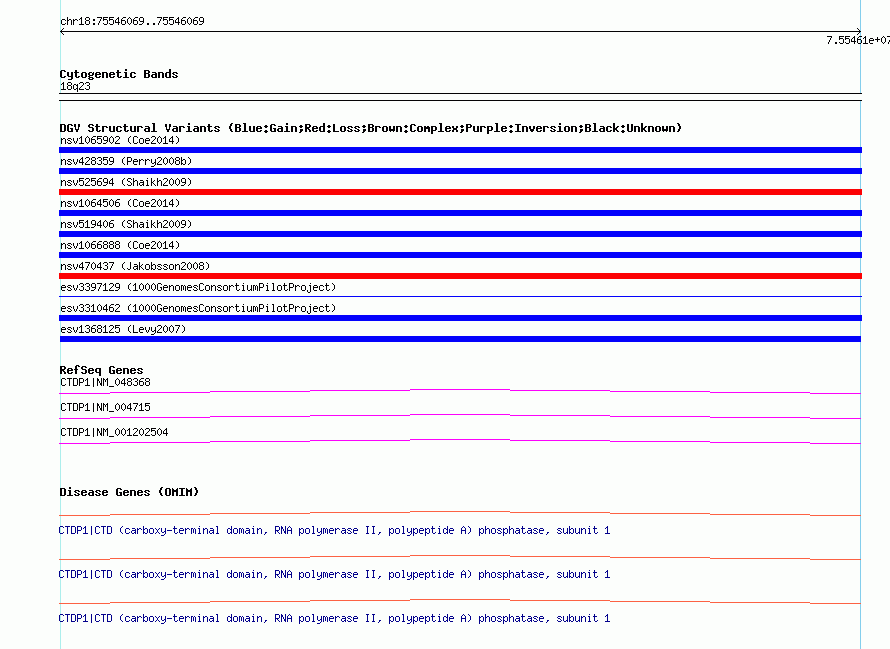Click the thin blue line under esv3397129

coord(460,296)
